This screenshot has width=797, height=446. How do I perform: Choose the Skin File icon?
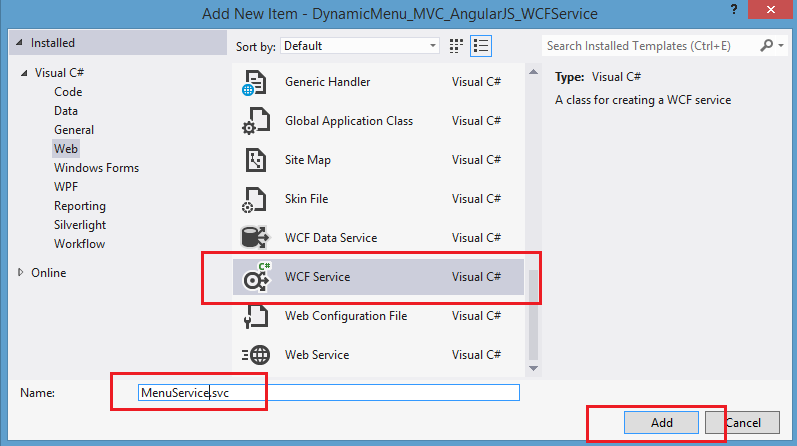(254, 199)
